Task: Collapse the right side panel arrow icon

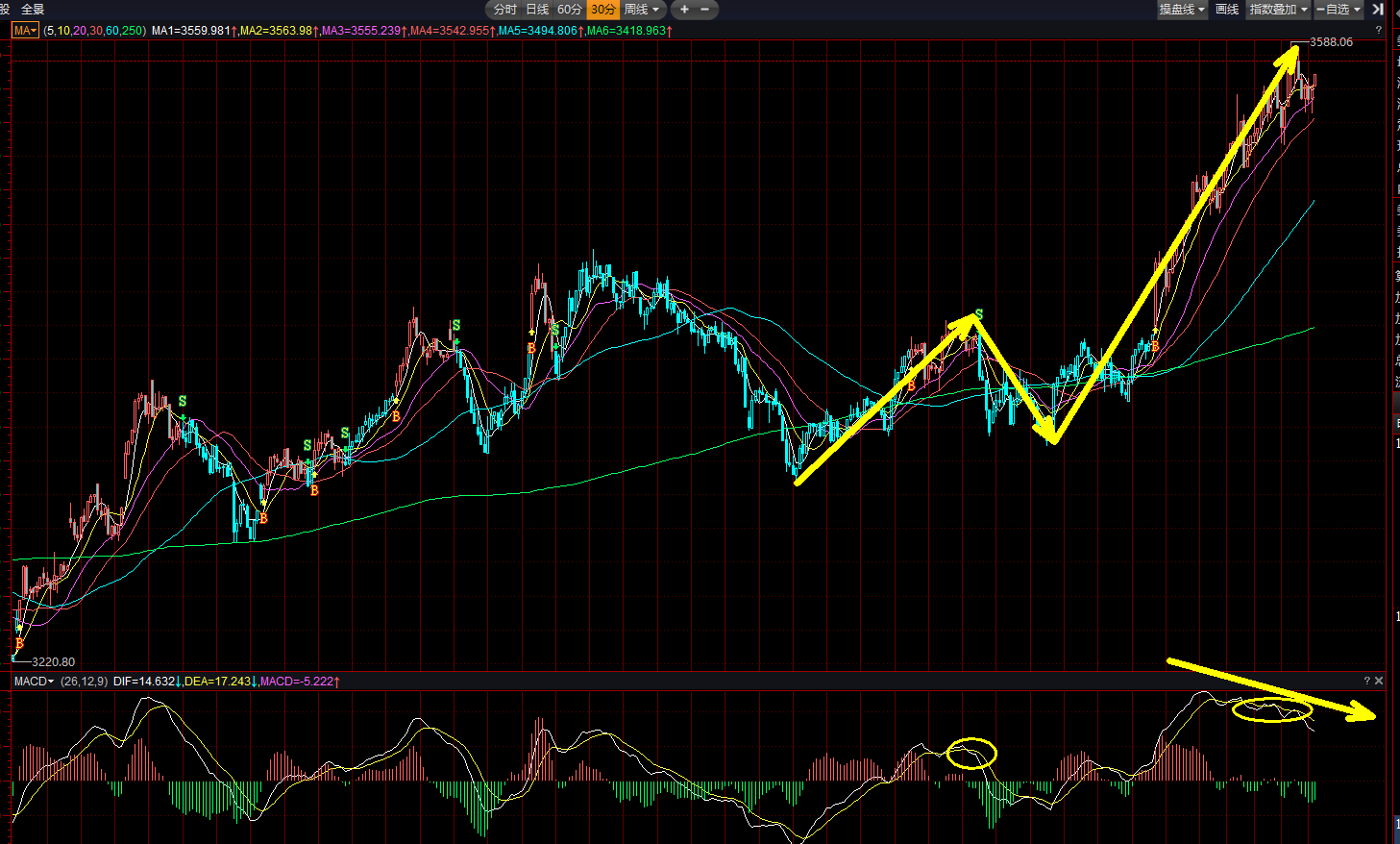Action: 1378,10
